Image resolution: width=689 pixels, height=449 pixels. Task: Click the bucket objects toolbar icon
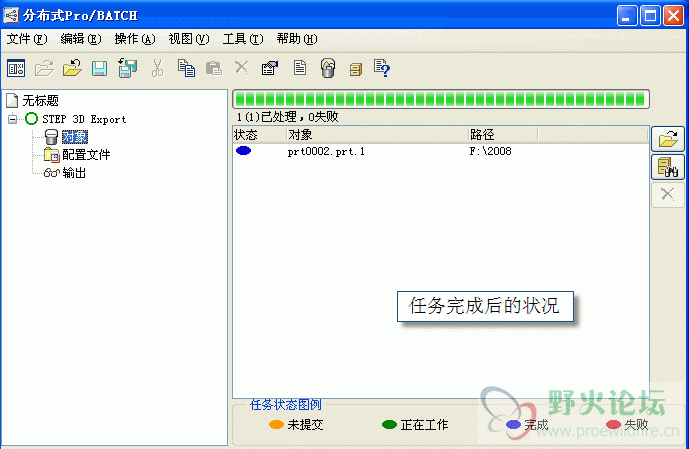(328, 69)
